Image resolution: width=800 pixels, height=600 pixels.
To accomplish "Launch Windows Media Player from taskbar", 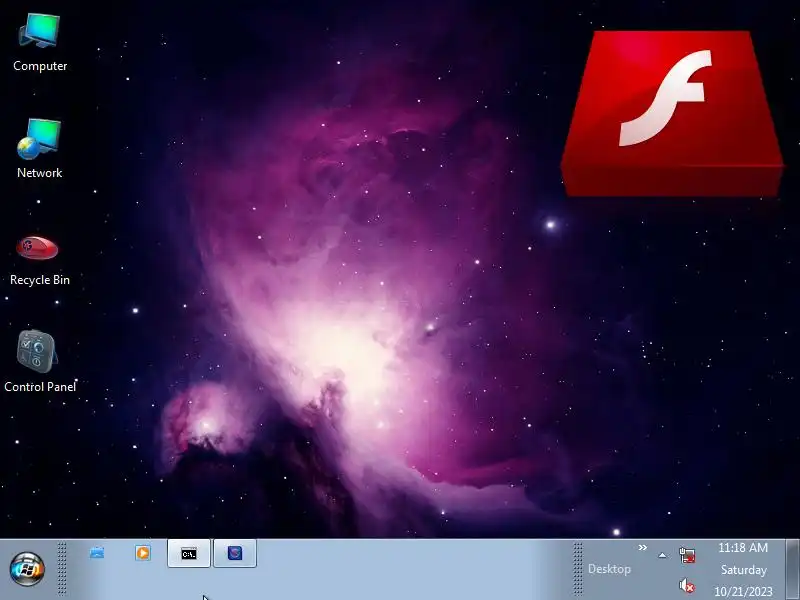I will 143,553.
